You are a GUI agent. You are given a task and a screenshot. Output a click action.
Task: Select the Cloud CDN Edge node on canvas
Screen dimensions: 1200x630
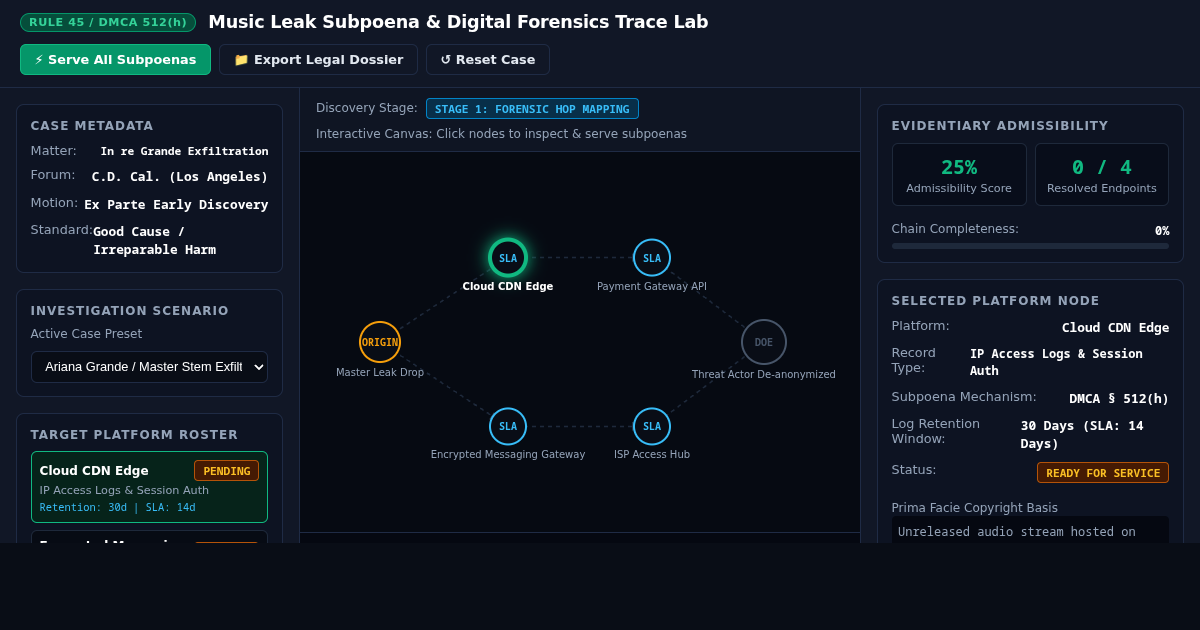(508, 258)
